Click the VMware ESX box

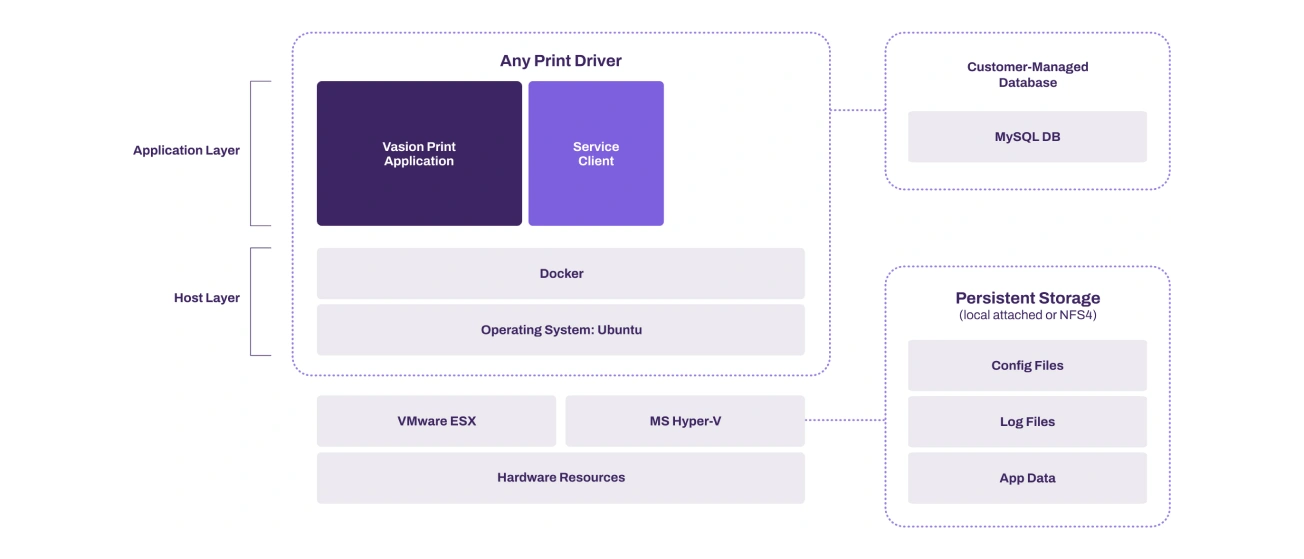pyautogui.click(x=436, y=421)
